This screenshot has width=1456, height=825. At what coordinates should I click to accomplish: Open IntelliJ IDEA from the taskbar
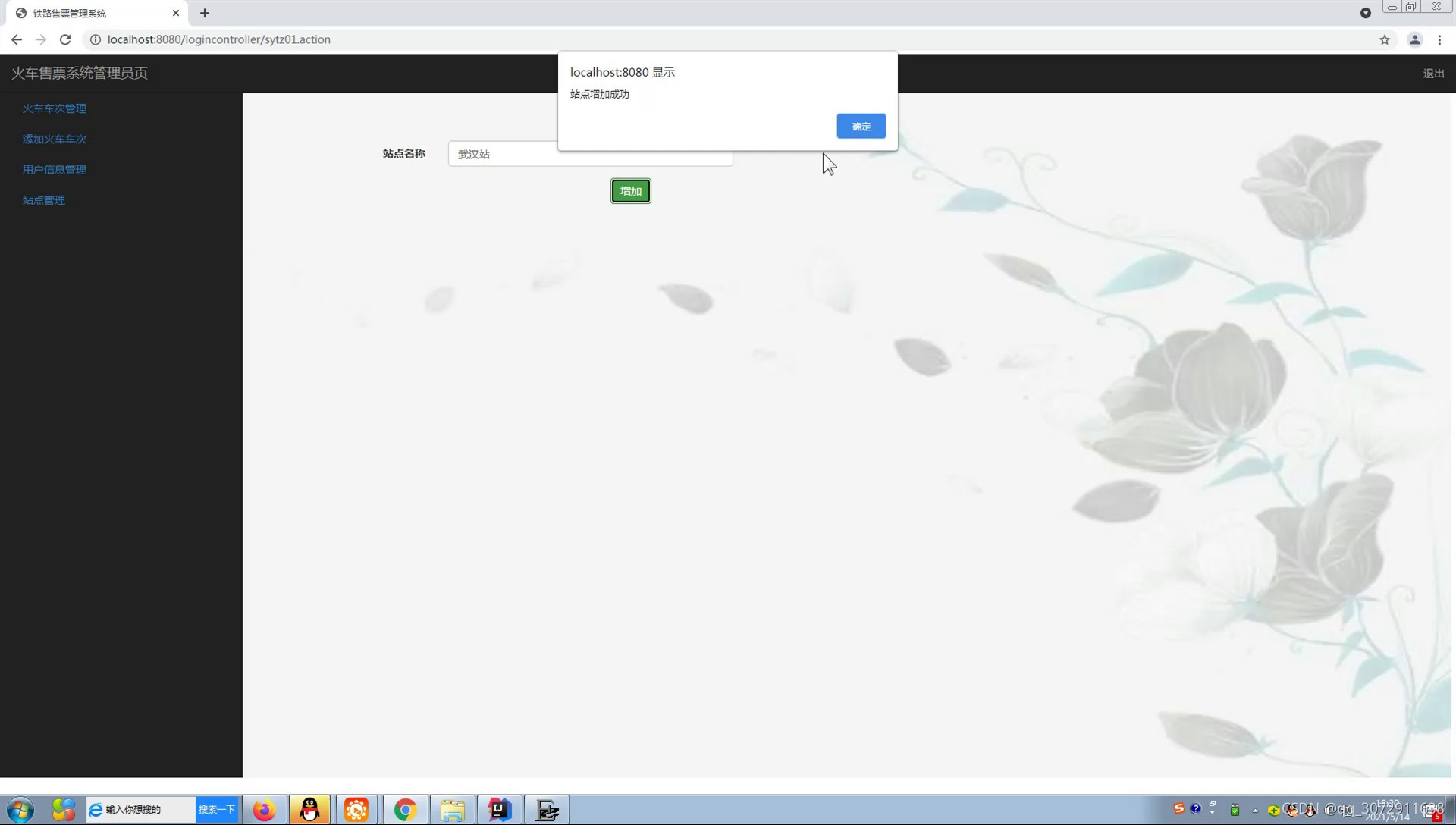click(500, 810)
